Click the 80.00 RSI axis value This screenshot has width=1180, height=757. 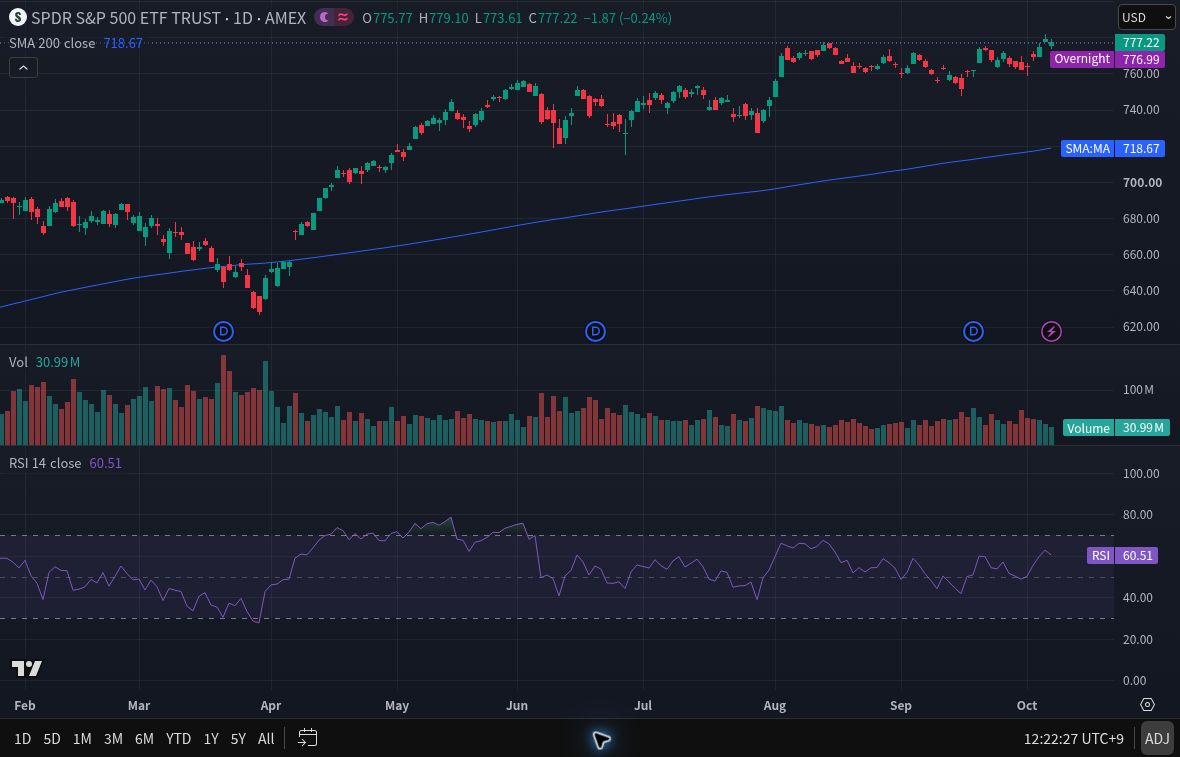[1137, 515]
